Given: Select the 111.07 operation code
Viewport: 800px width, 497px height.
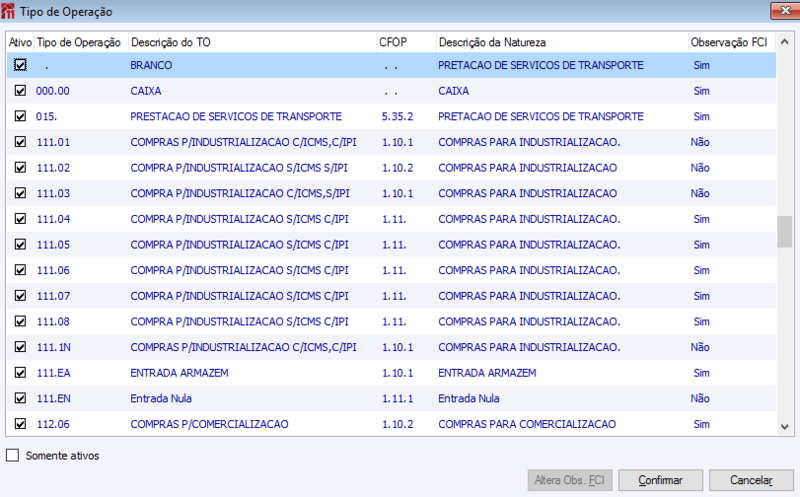Looking at the screenshot, I should pyautogui.click(x=53, y=295).
